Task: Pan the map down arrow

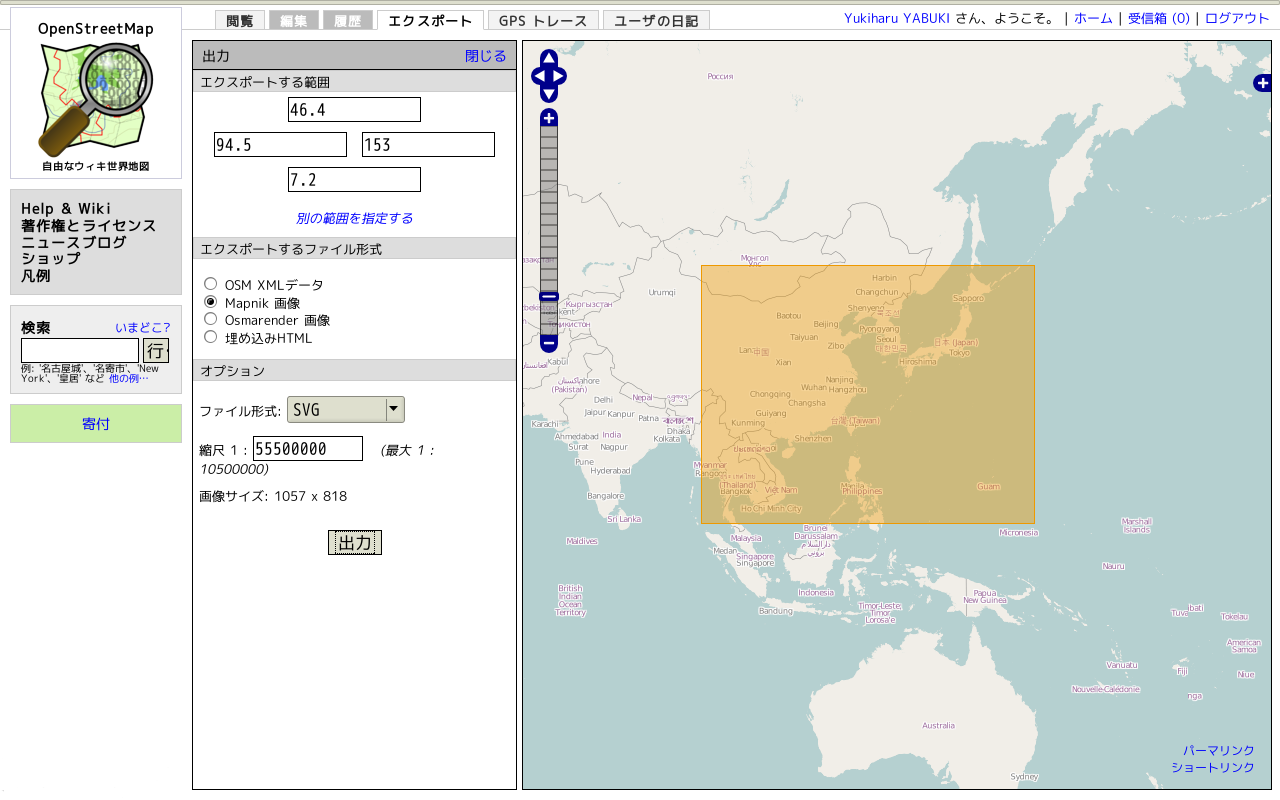Action: (x=549, y=94)
